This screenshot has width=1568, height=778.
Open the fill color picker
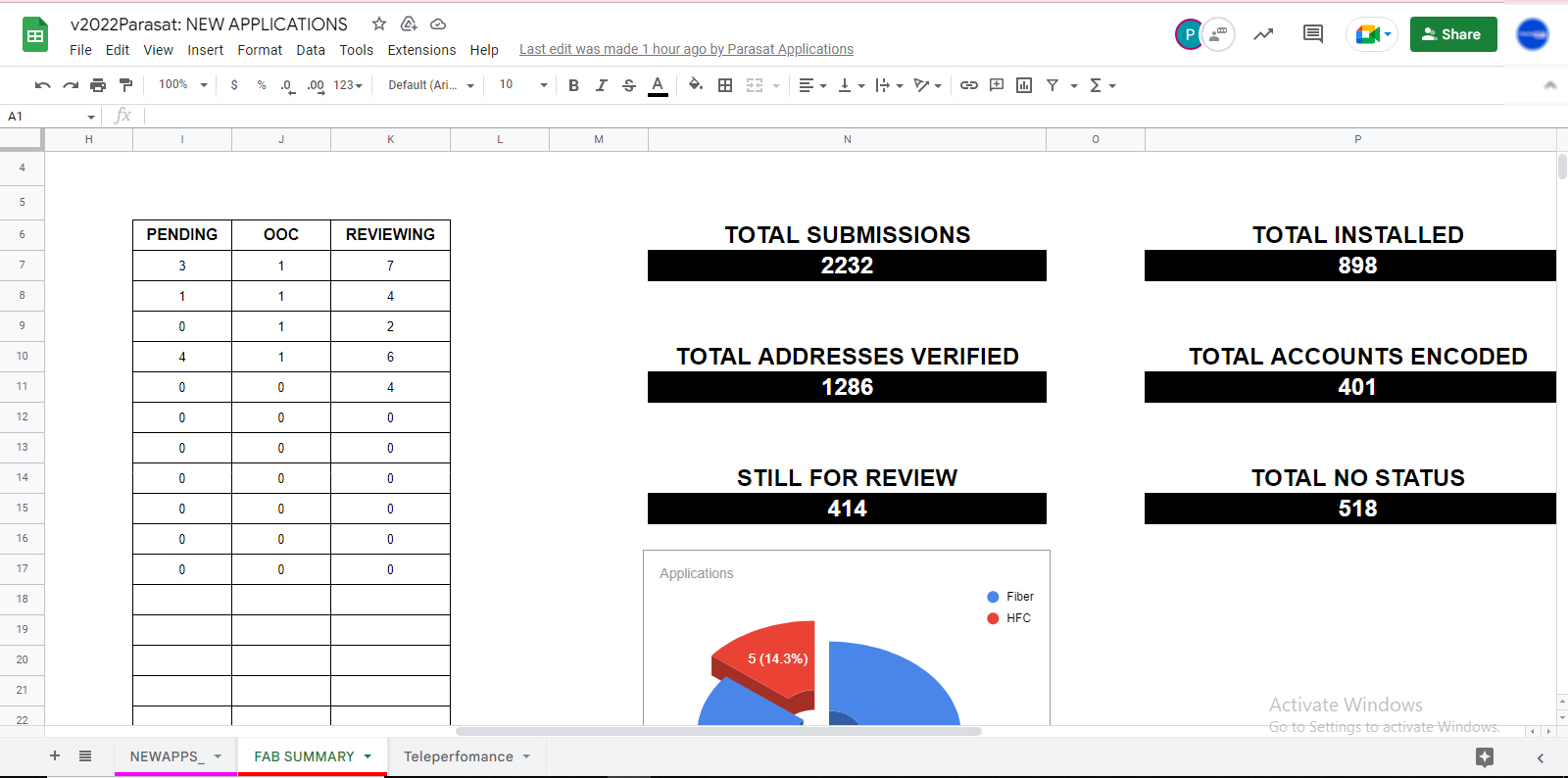tap(696, 85)
